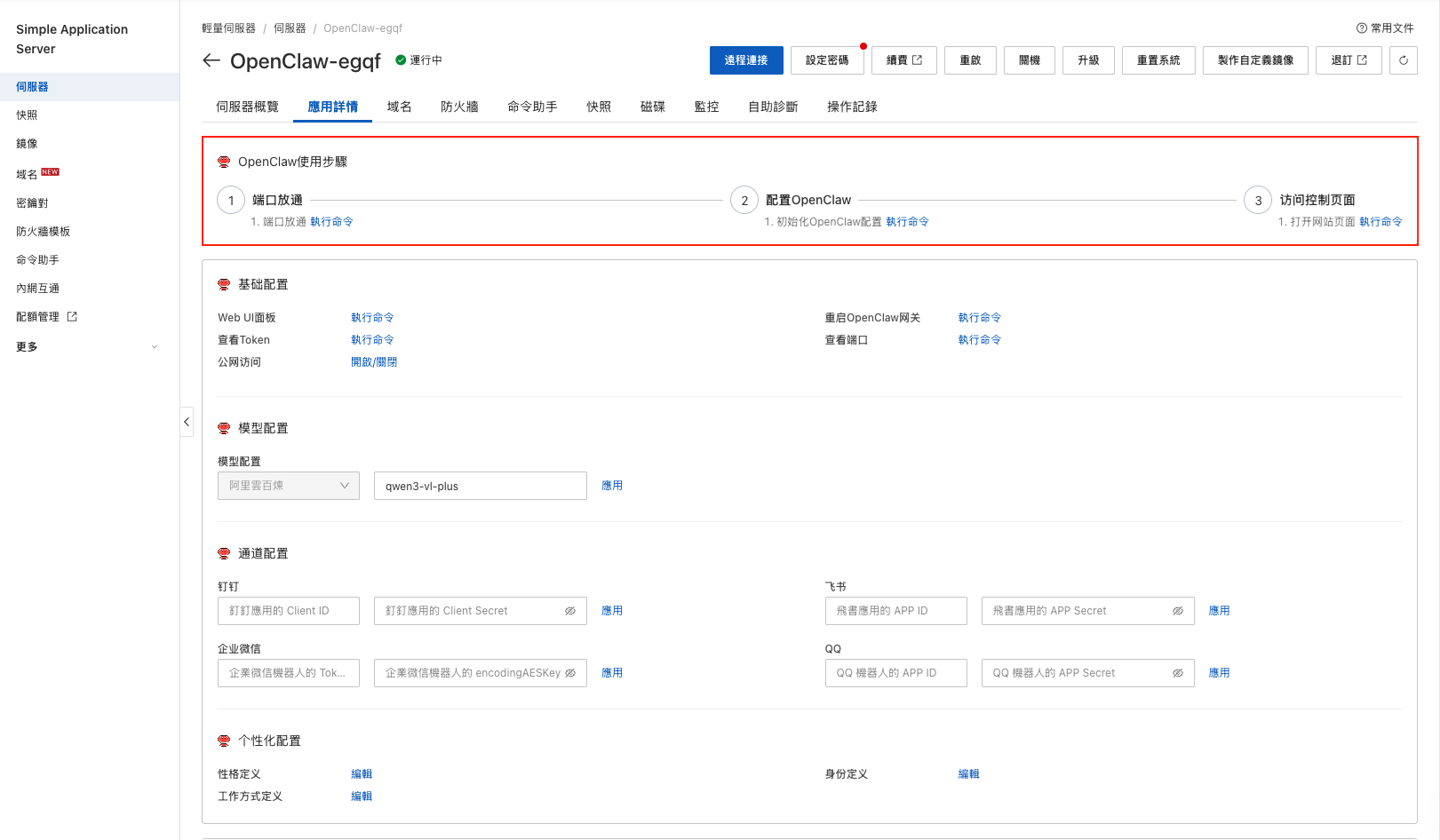This screenshot has height=840, width=1440.
Task: Select 快照 in the left sidebar
Action: pyautogui.click(x=27, y=115)
